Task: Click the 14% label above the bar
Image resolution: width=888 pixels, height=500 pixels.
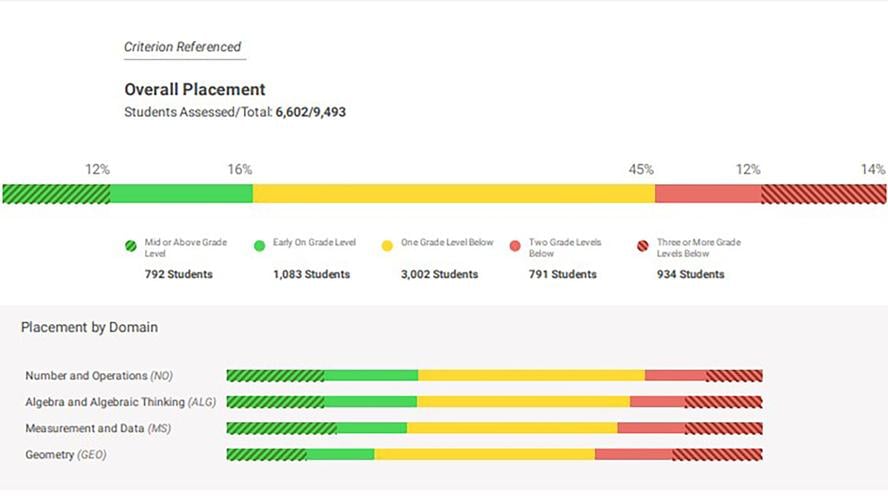Action: [x=873, y=169]
